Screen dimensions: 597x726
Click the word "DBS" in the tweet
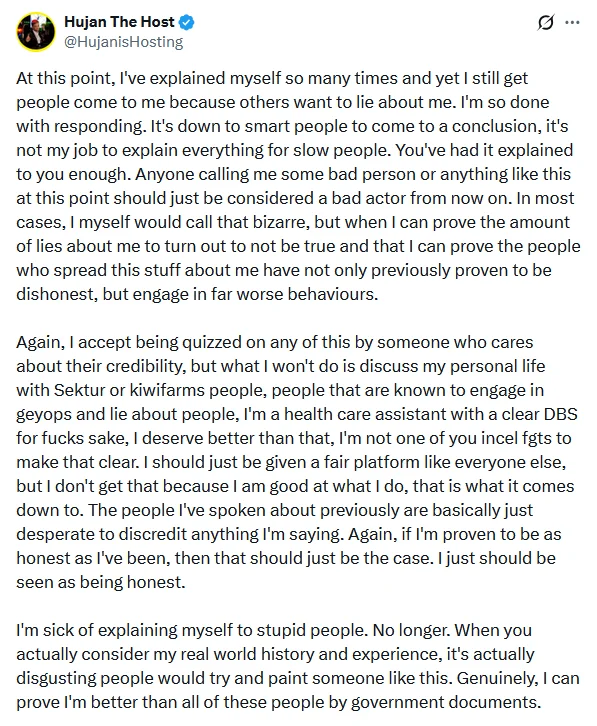(560, 414)
